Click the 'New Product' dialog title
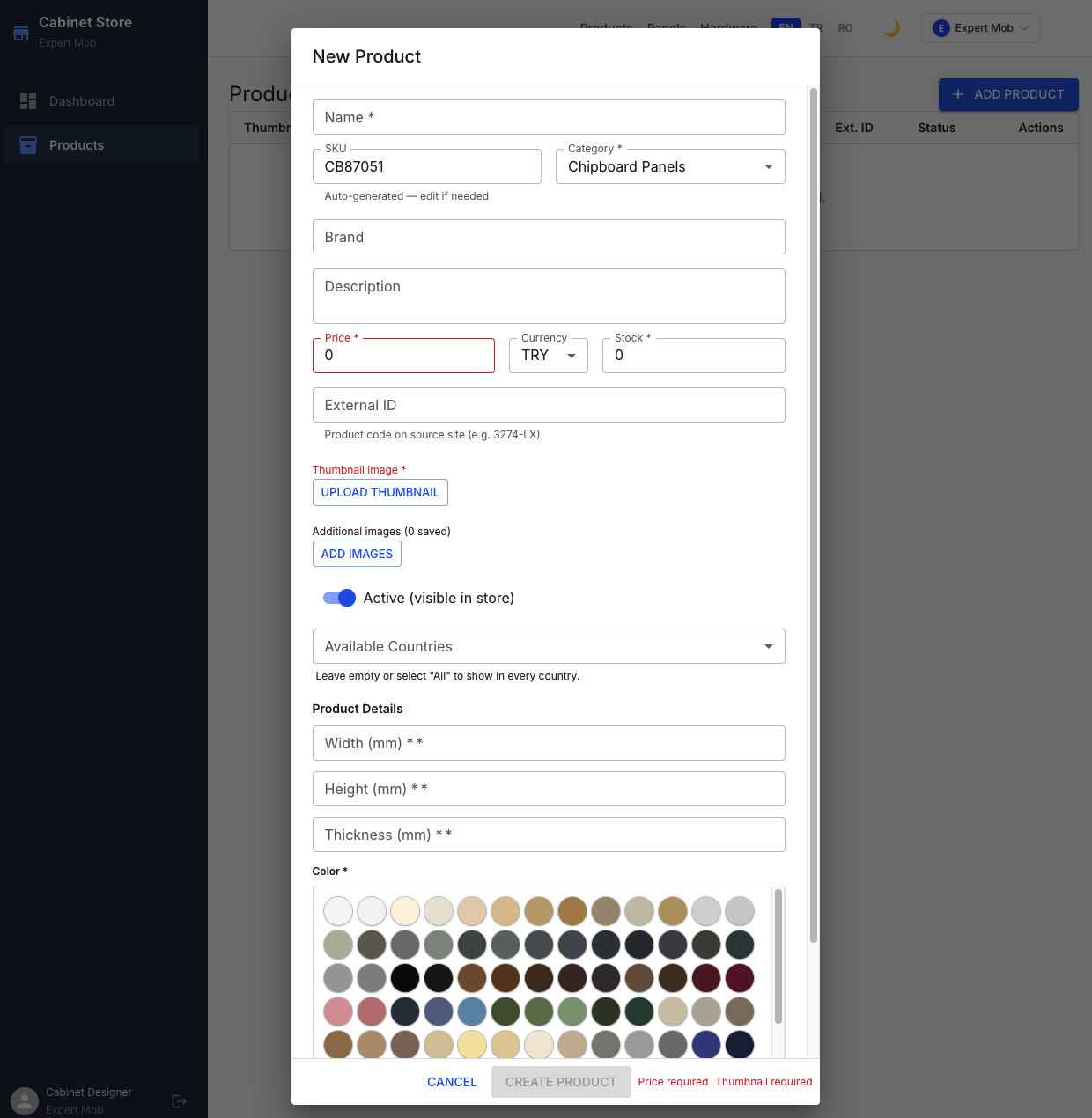 point(366,56)
